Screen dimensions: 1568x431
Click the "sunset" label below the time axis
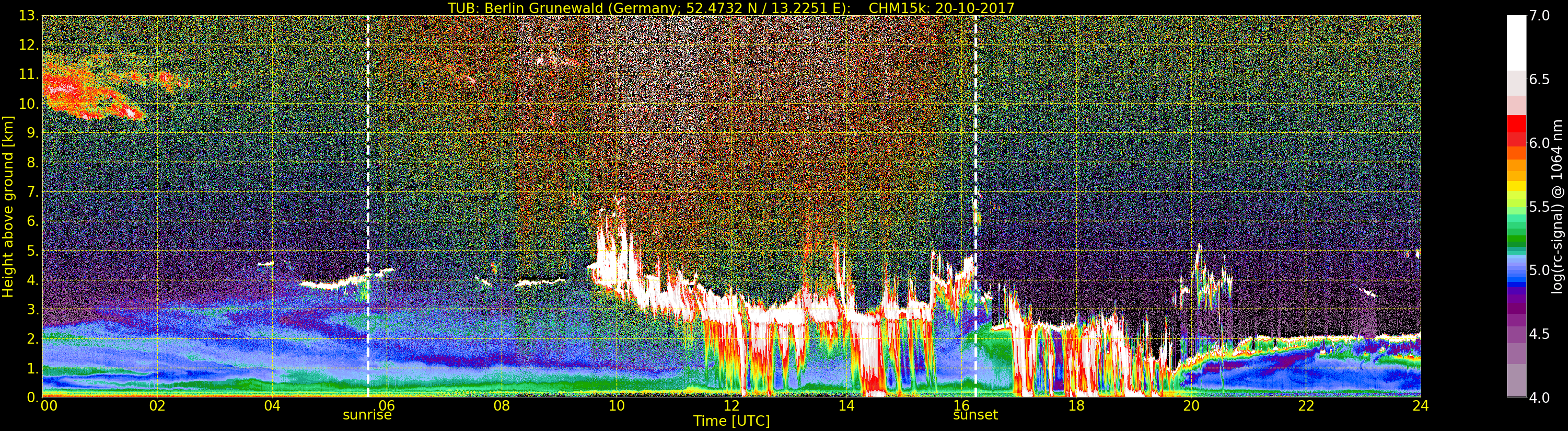(975, 415)
